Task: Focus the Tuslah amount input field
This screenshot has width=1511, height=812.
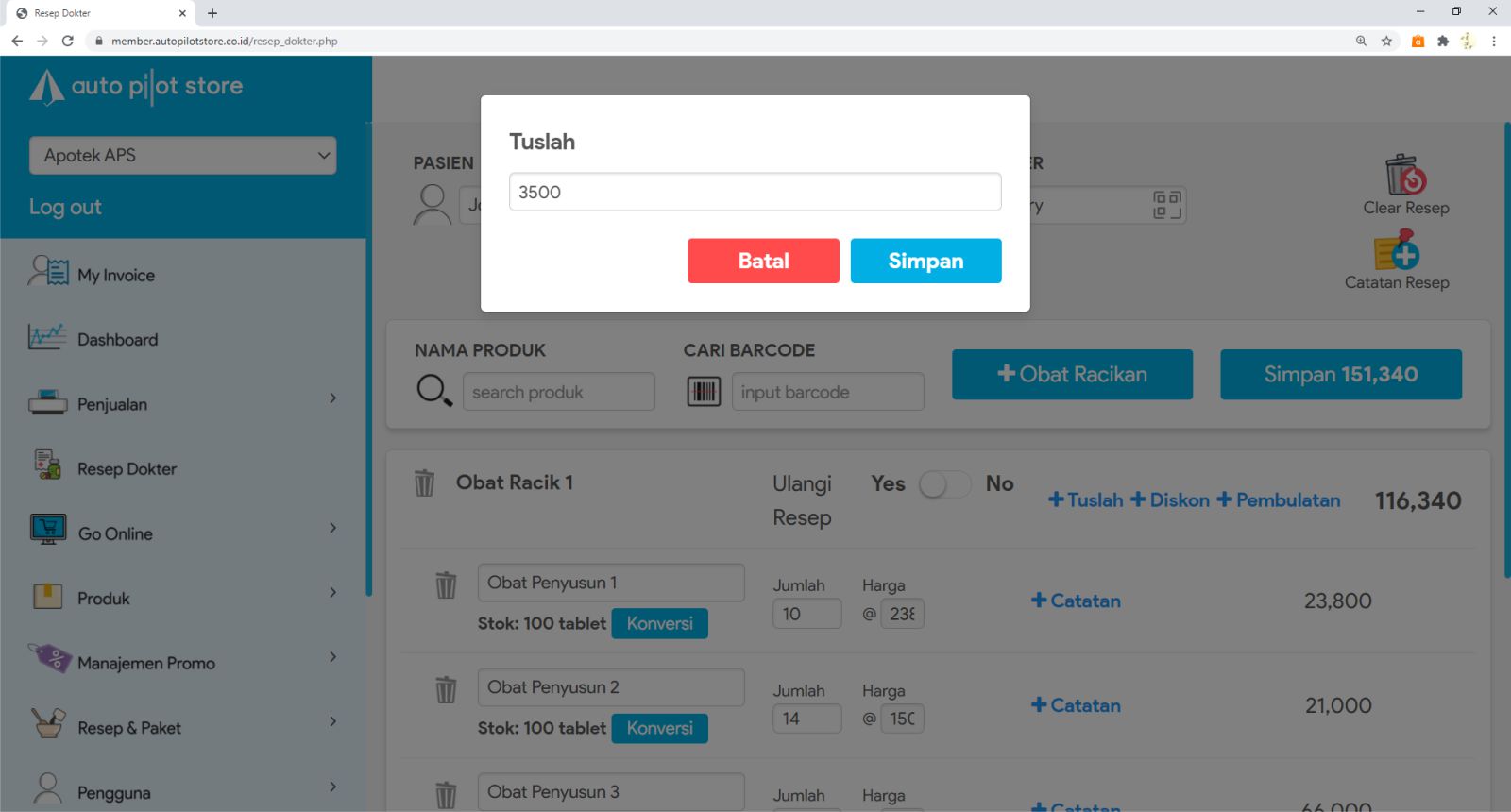Action: tap(755, 192)
